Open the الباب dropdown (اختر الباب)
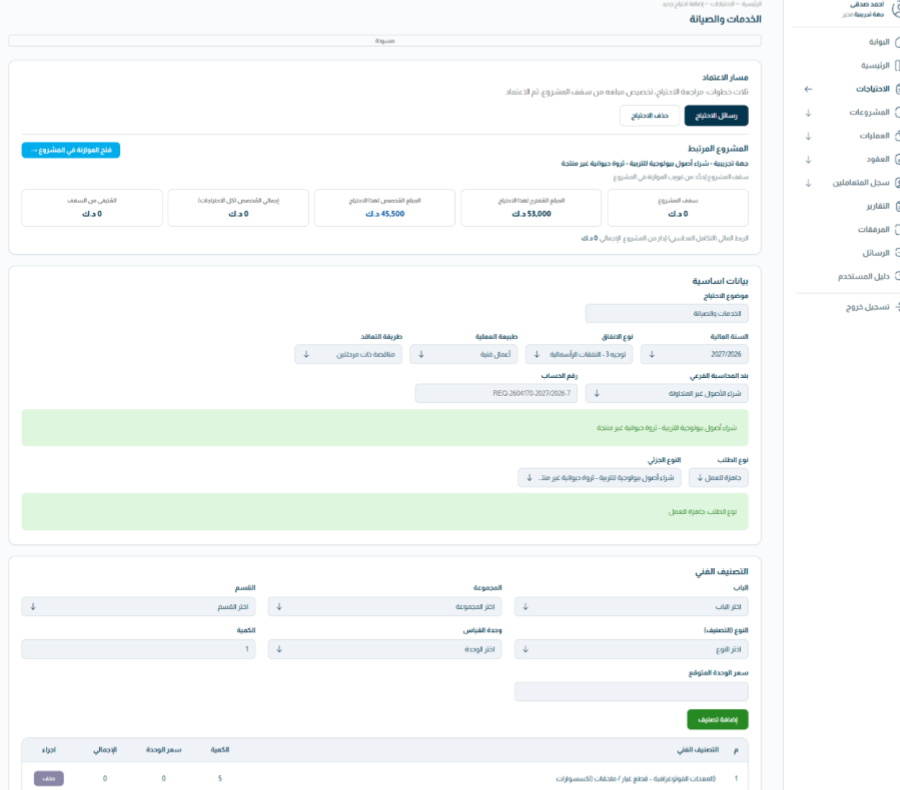This screenshot has height=790, width=900. 631,607
